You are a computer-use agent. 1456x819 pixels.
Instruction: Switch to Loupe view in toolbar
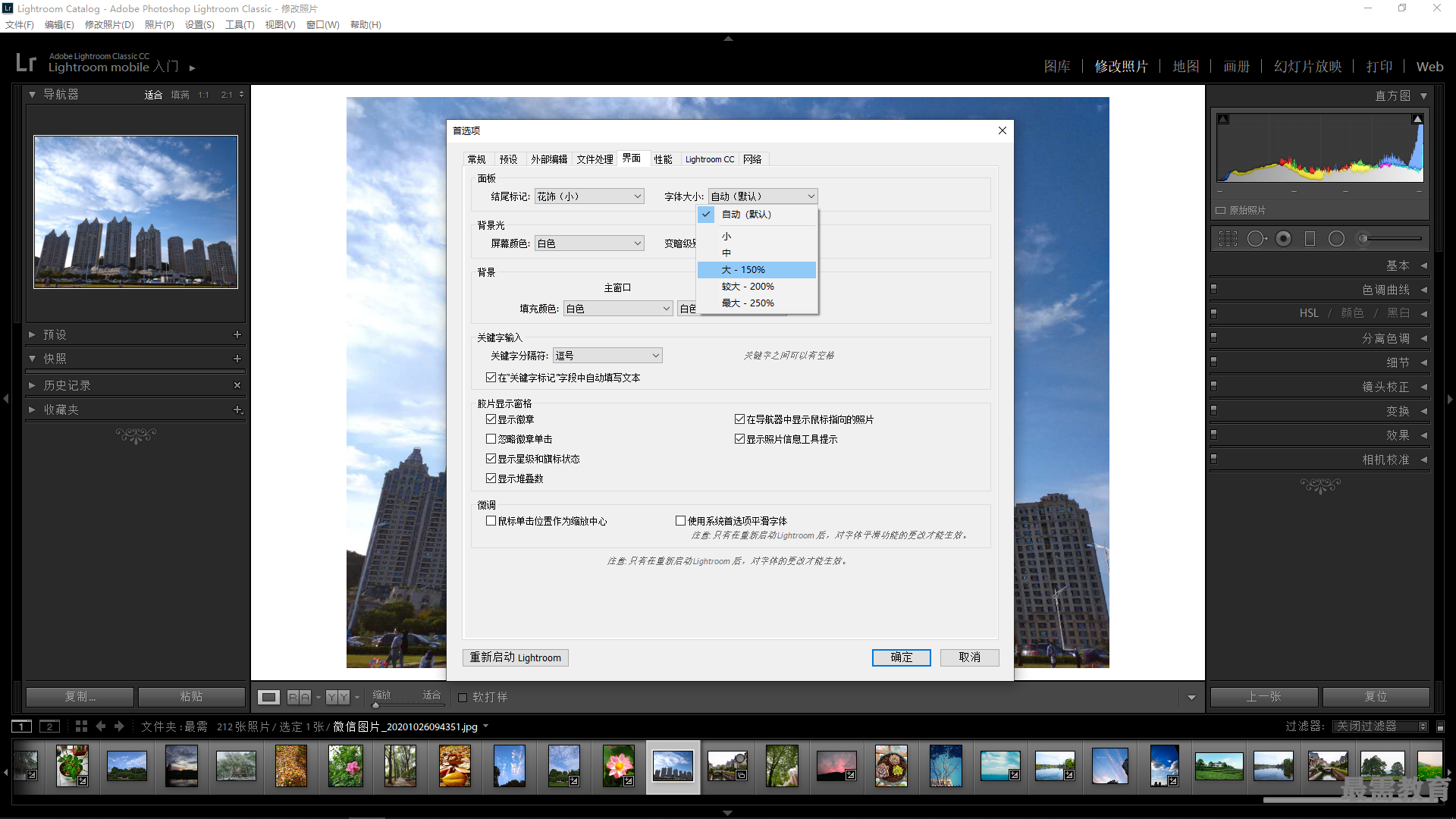coord(268,697)
